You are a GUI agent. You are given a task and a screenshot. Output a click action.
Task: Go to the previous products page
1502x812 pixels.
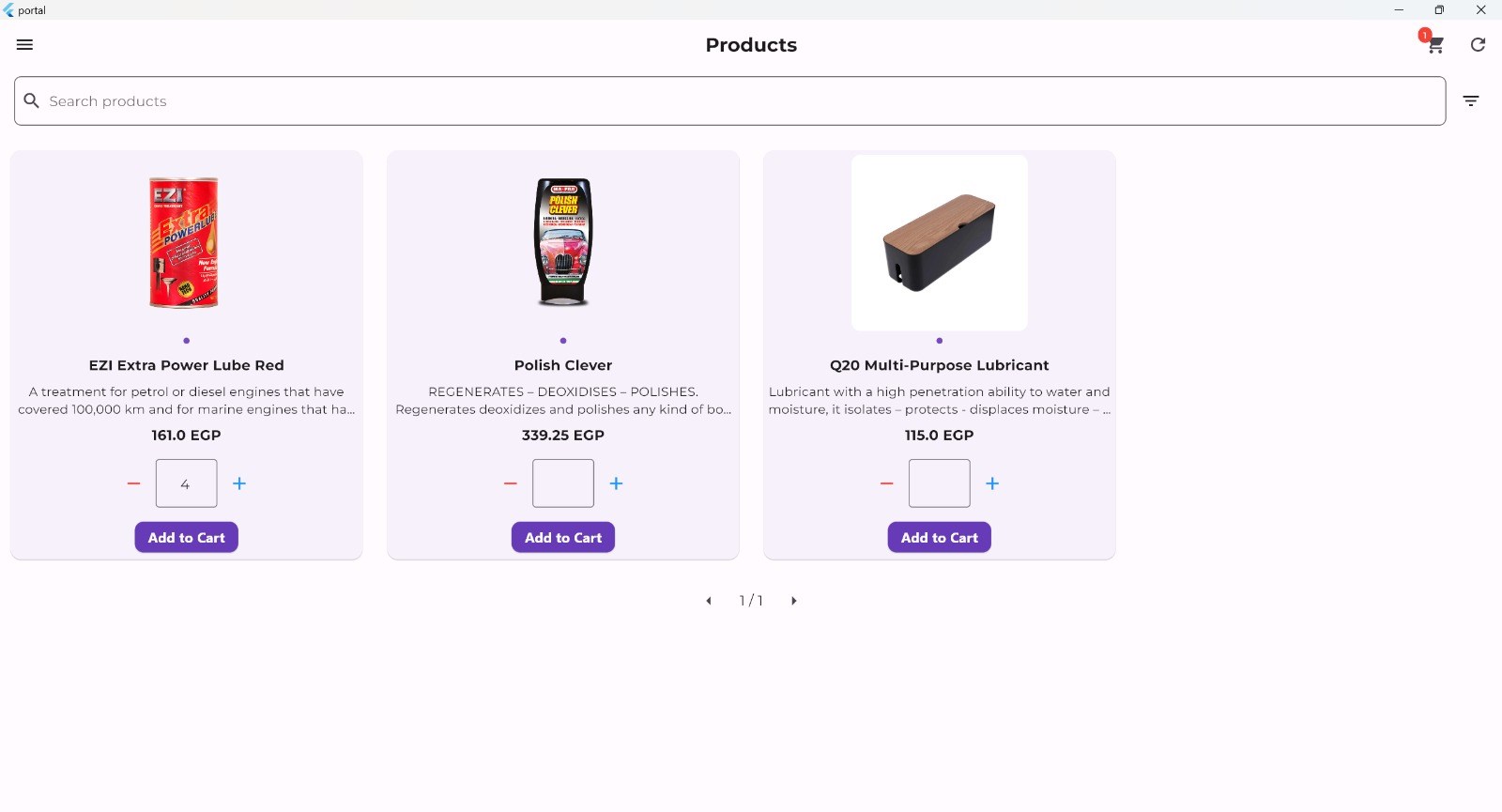tap(709, 601)
